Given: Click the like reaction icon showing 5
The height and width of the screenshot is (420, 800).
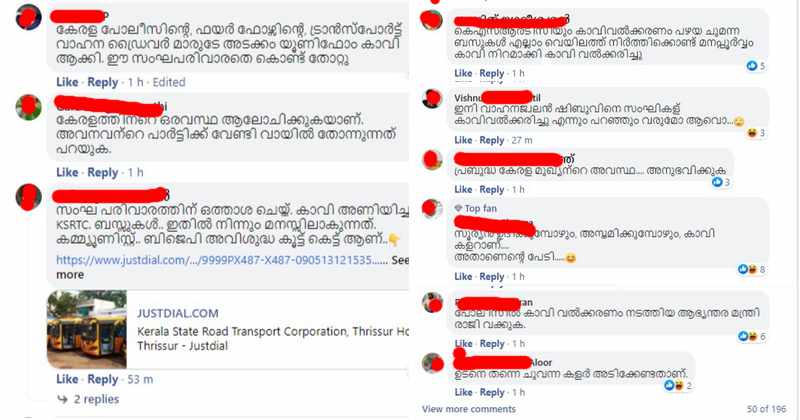Looking at the screenshot, I should click(752, 65).
